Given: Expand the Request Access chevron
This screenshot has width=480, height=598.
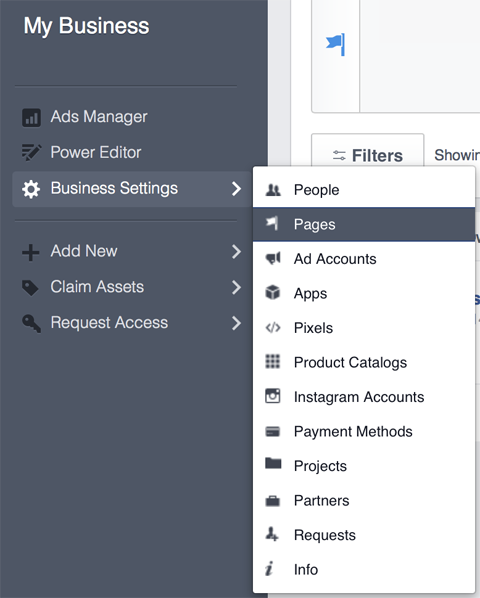Looking at the screenshot, I should [236, 323].
